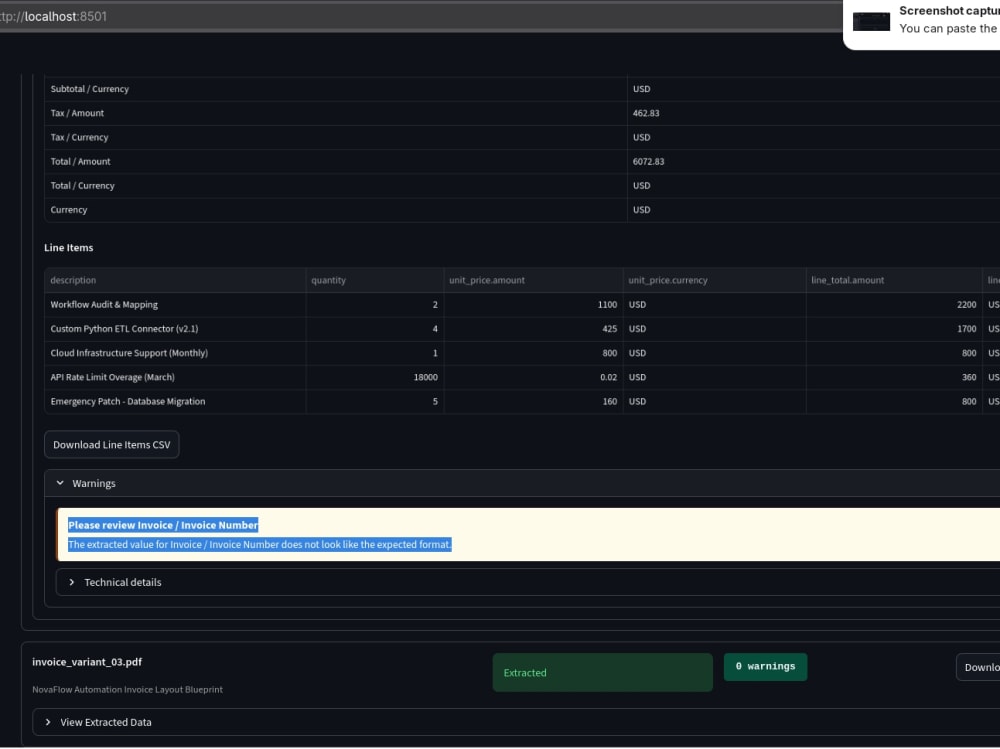Click the quantity value 18000
This screenshot has width=1000, height=749.
425,377
